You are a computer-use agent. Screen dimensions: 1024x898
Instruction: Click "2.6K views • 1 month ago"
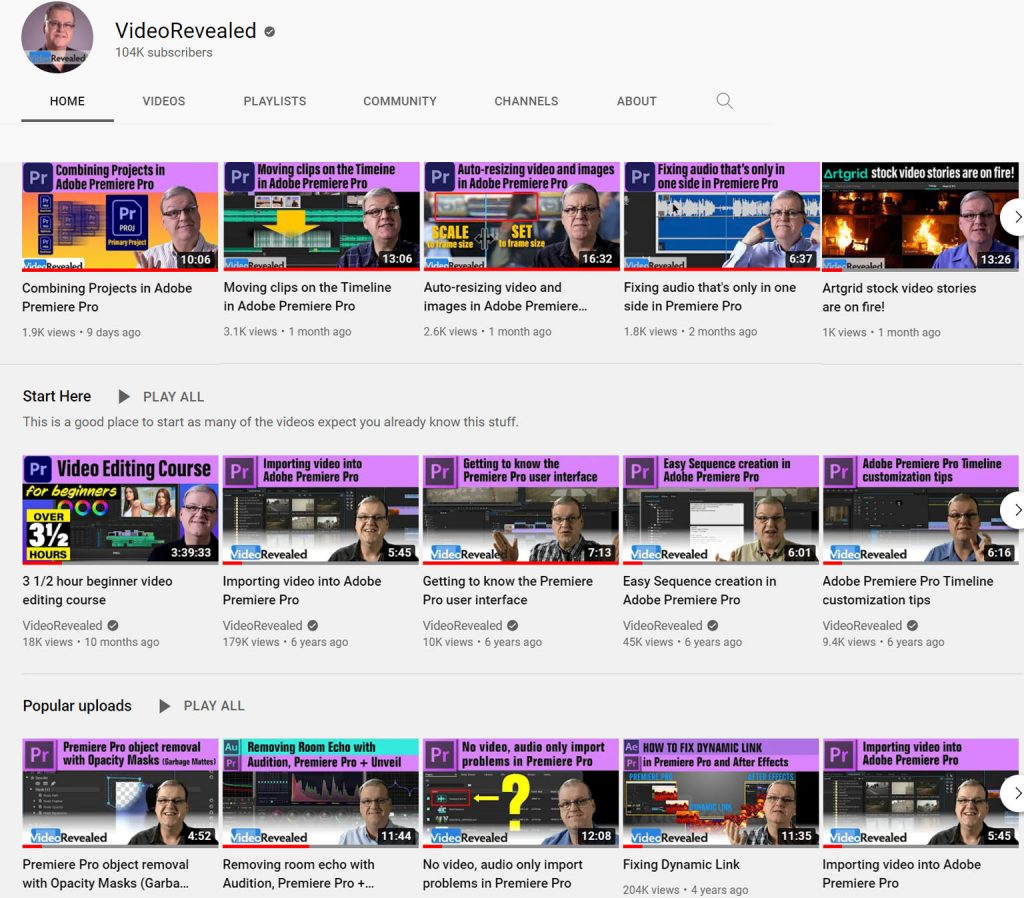coord(487,332)
